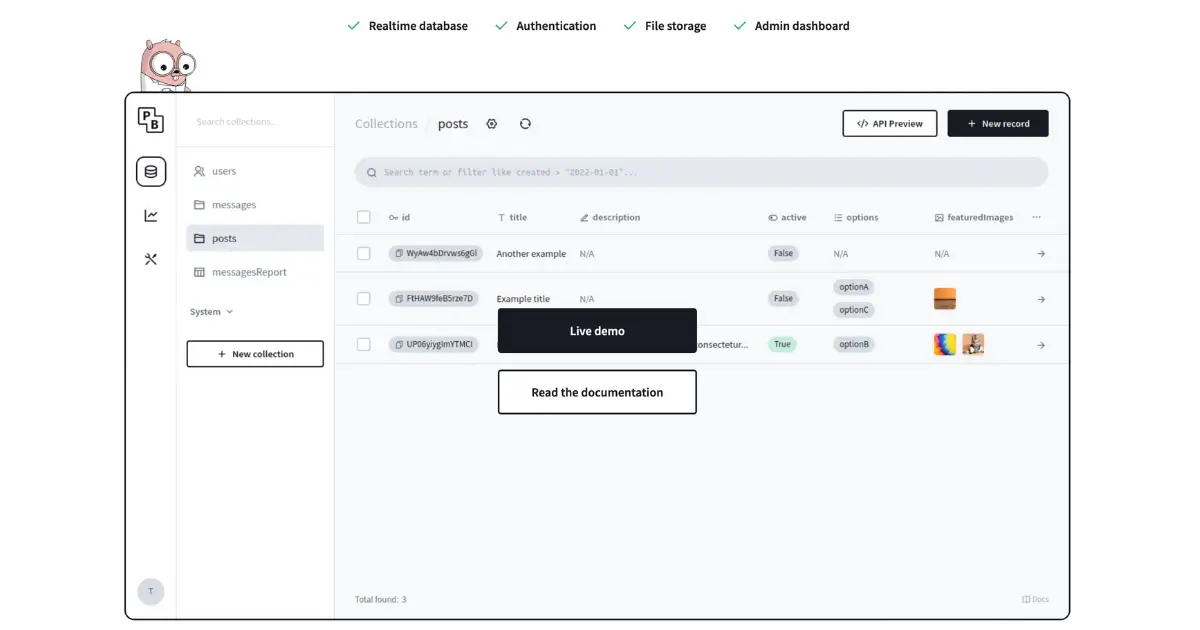The image size is (1200, 630).
Task: Click the New collection button
Action: (255, 353)
